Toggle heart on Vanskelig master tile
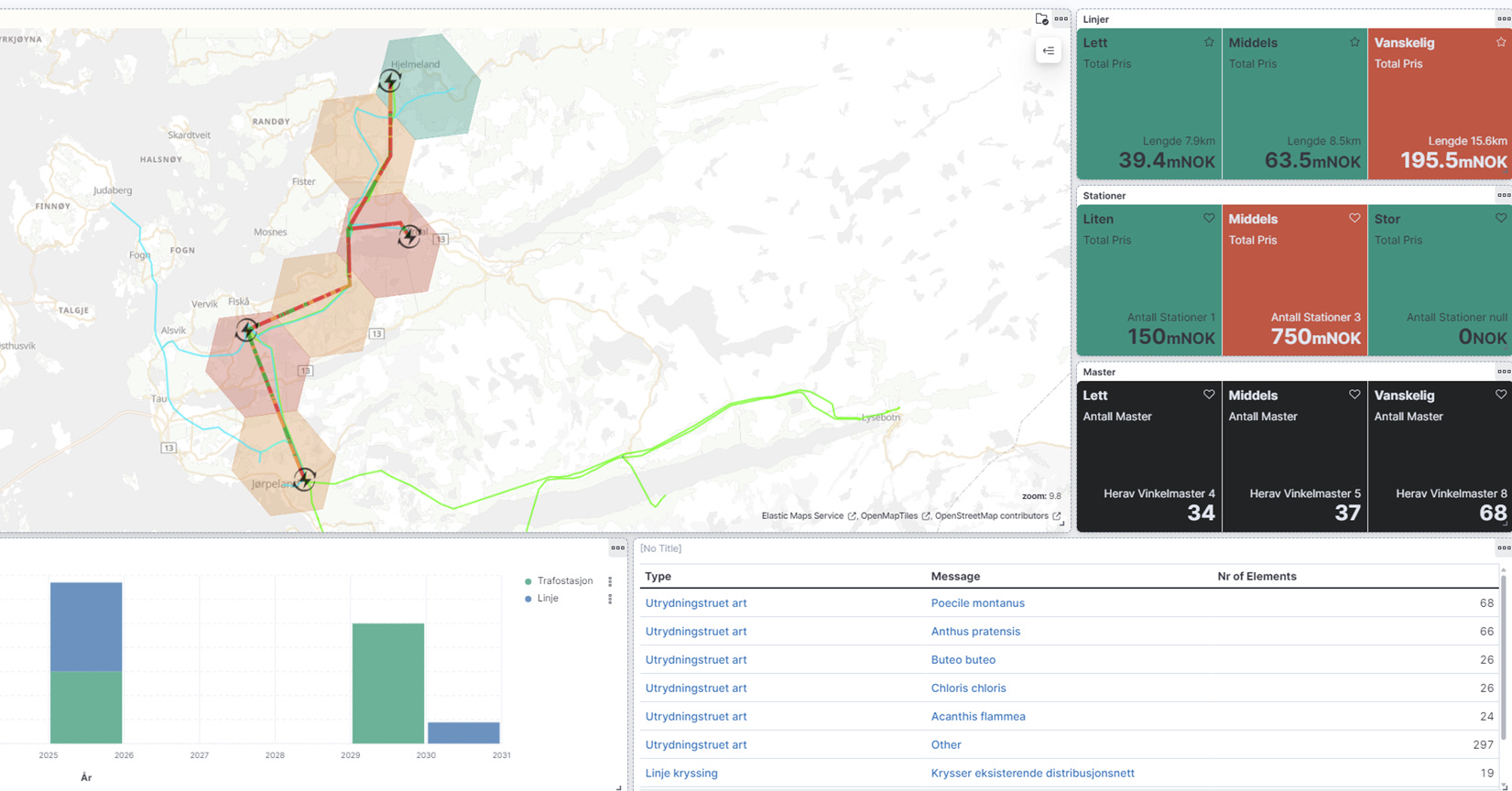 [x=1501, y=395]
